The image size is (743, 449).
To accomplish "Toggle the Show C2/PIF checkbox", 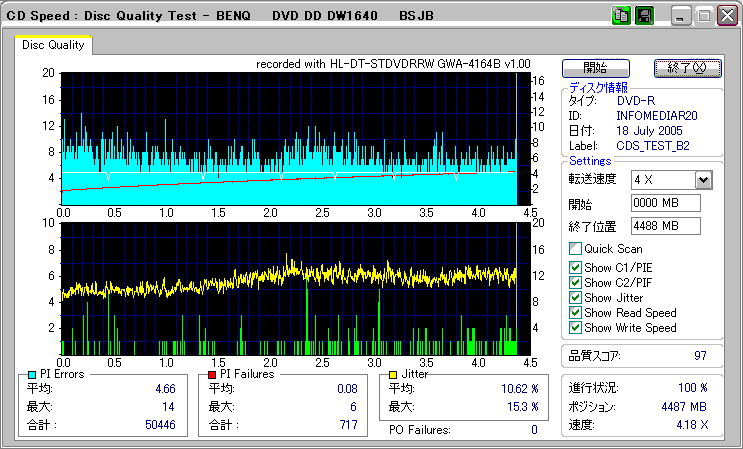I will pos(575,282).
